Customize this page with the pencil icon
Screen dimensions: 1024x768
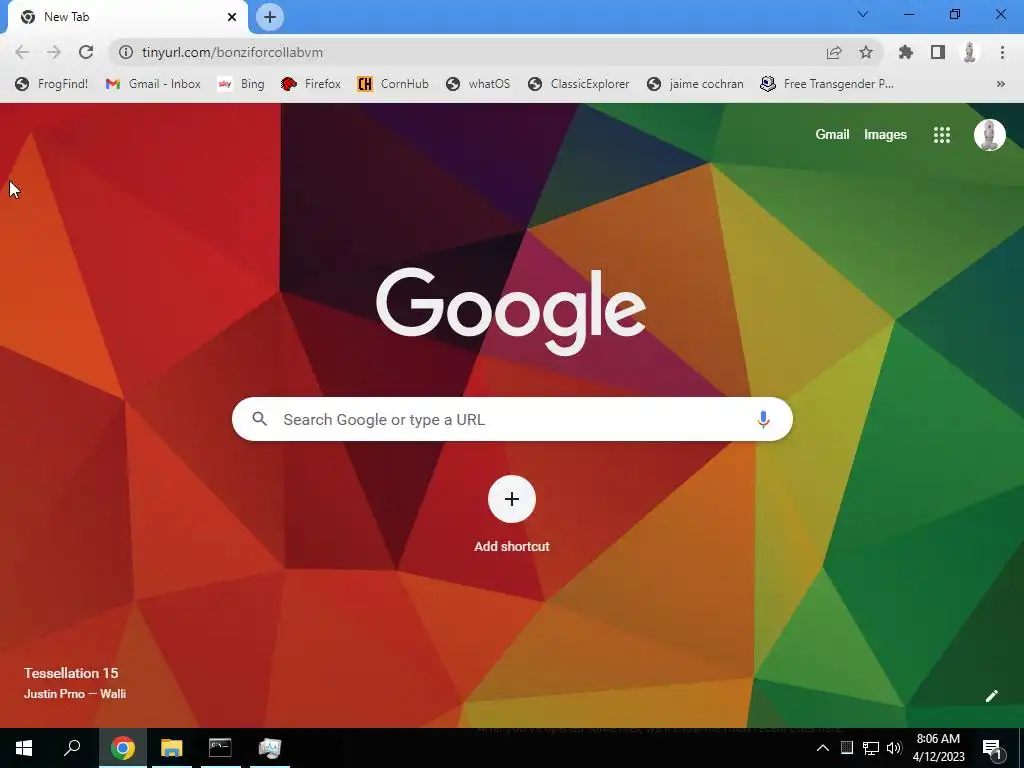coord(991,696)
